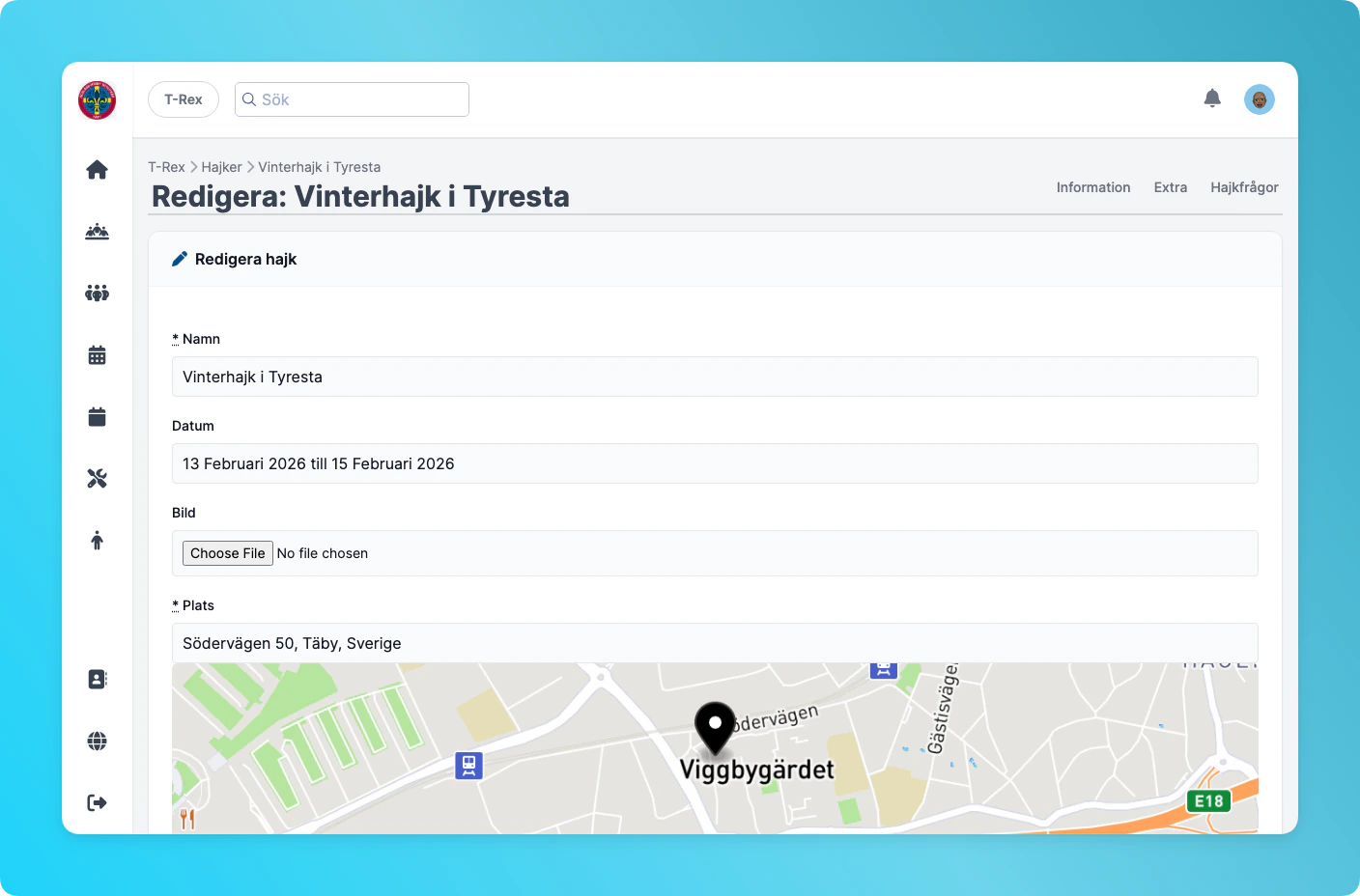Switch to the Extra tab
Image resolution: width=1360 pixels, height=896 pixels.
(x=1171, y=187)
